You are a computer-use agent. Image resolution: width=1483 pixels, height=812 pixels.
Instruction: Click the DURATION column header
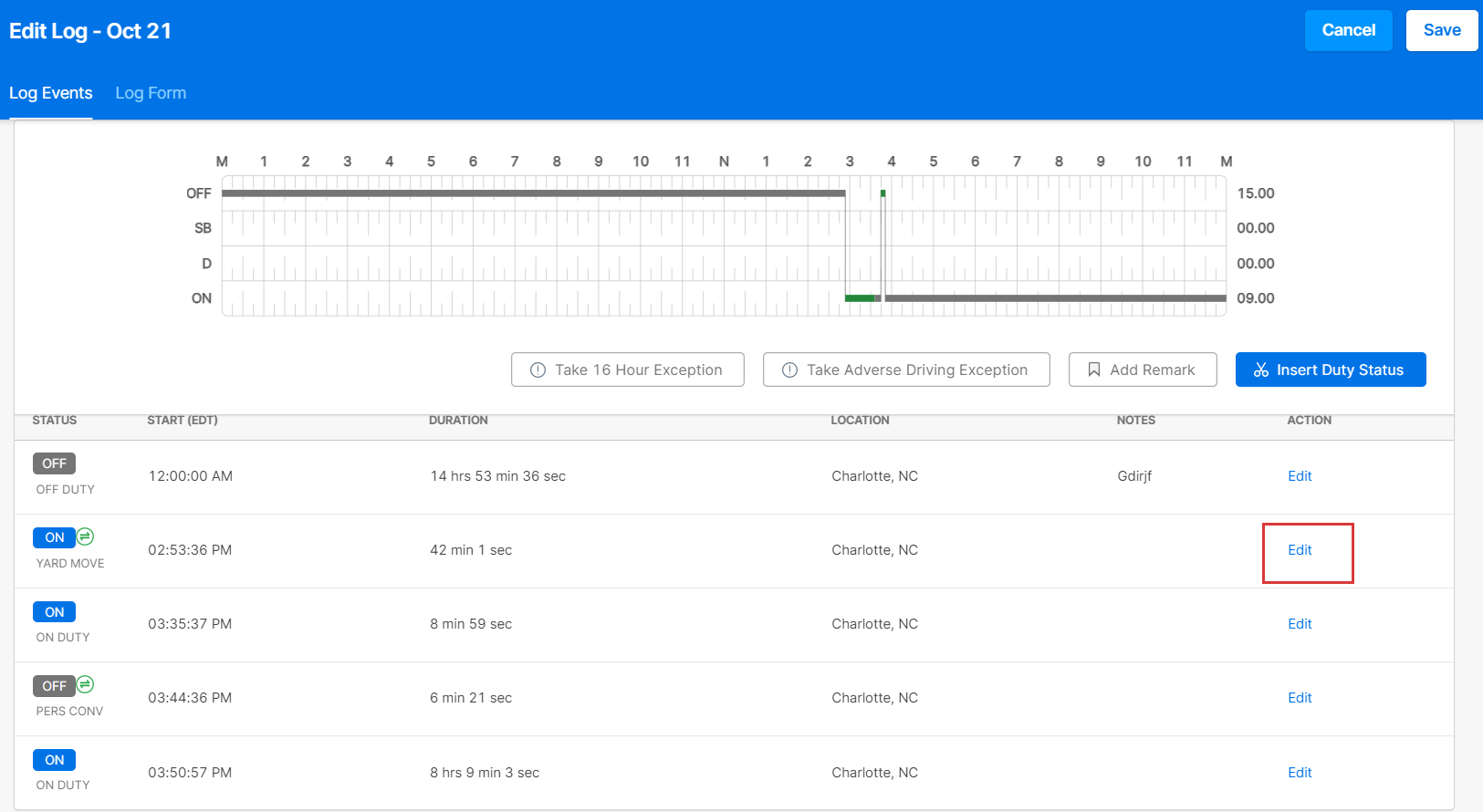(458, 421)
